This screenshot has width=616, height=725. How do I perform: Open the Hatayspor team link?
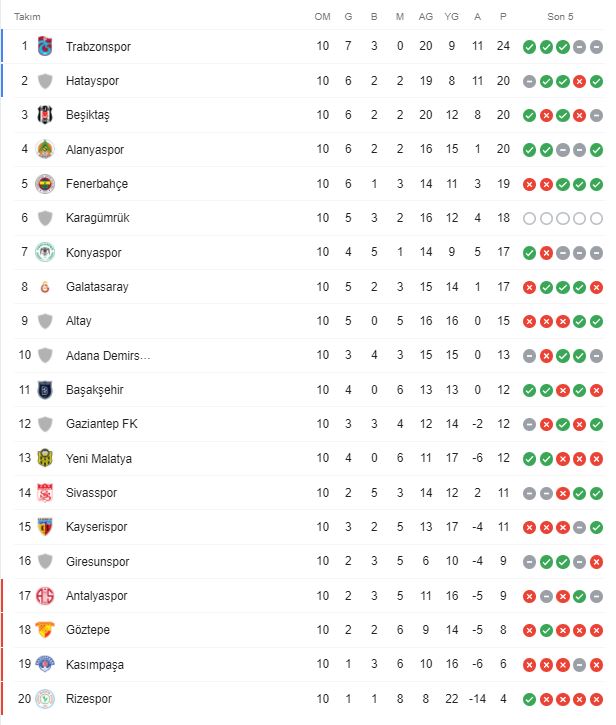(x=92, y=81)
